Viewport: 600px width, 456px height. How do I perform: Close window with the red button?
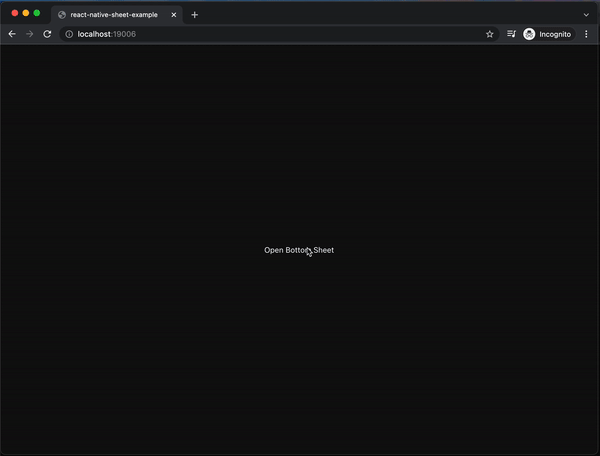(15, 13)
